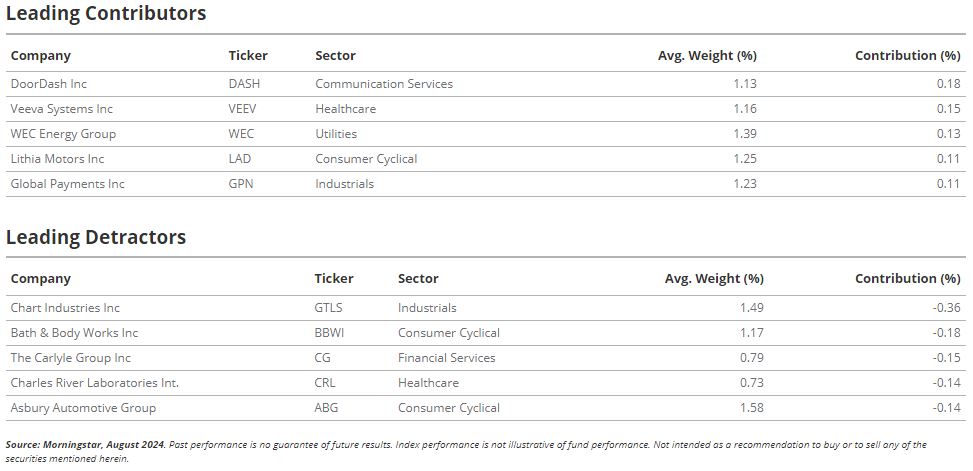This screenshot has width=973, height=471.
Task: Click the Ticker header in Detractors table
Action: click(x=334, y=279)
